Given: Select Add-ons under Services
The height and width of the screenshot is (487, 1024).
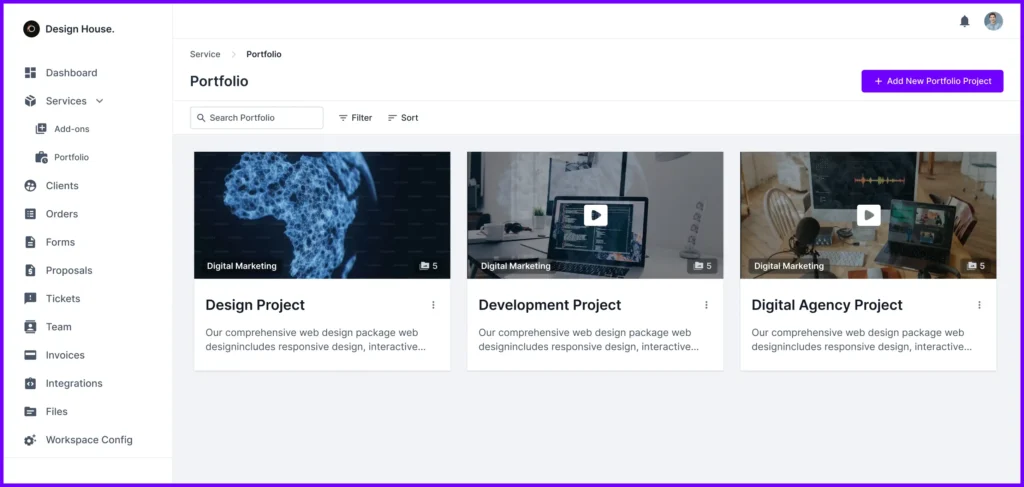Looking at the screenshot, I should click(x=71, y=129).
